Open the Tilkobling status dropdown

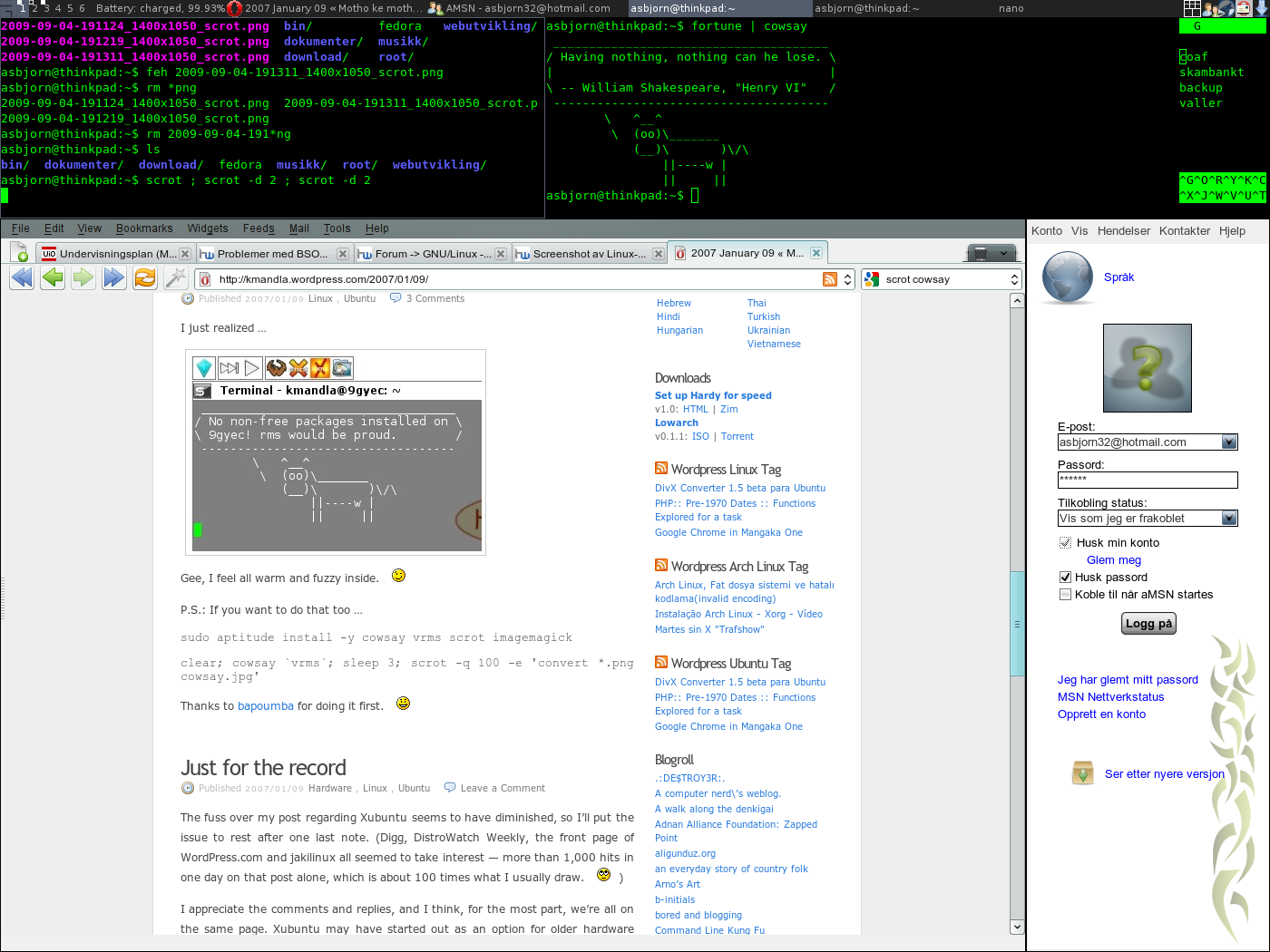[1229, 519]
